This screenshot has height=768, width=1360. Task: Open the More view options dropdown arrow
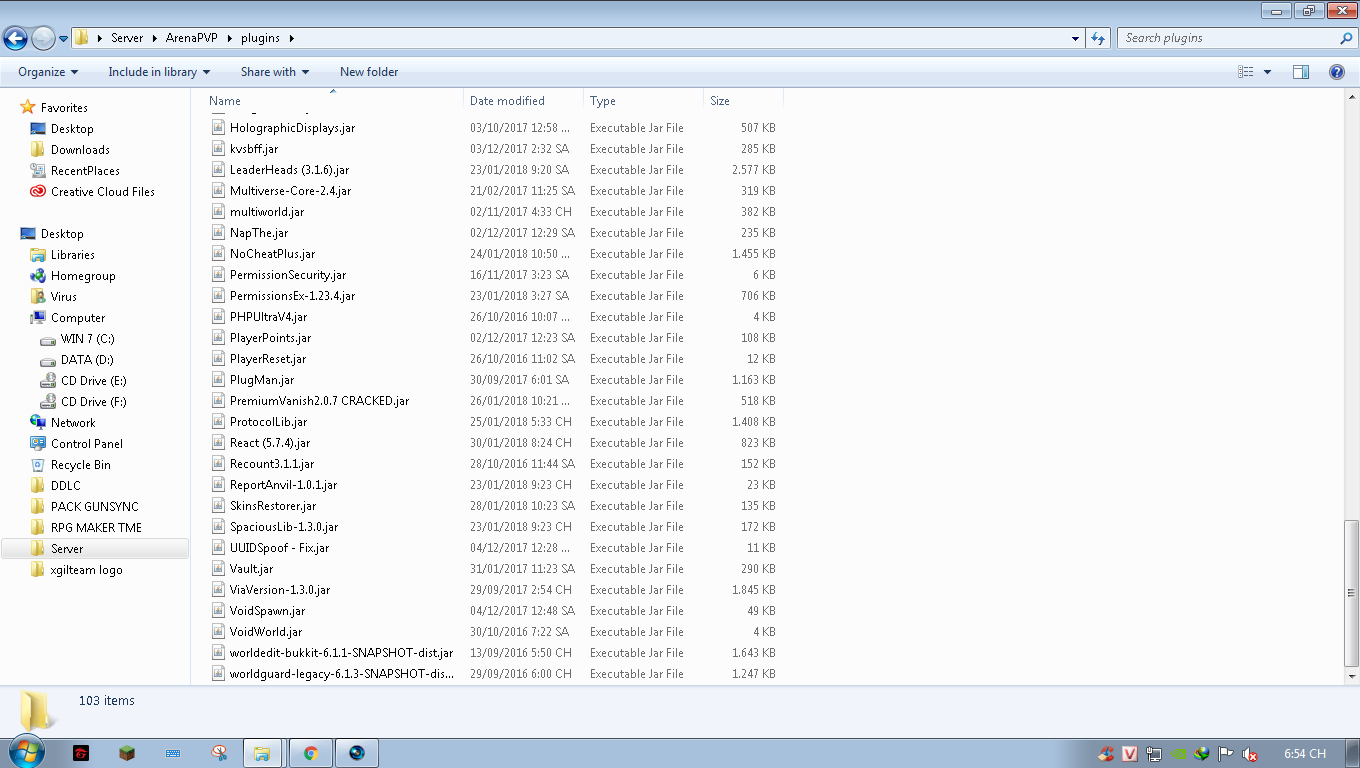(x=1267, y=72)
